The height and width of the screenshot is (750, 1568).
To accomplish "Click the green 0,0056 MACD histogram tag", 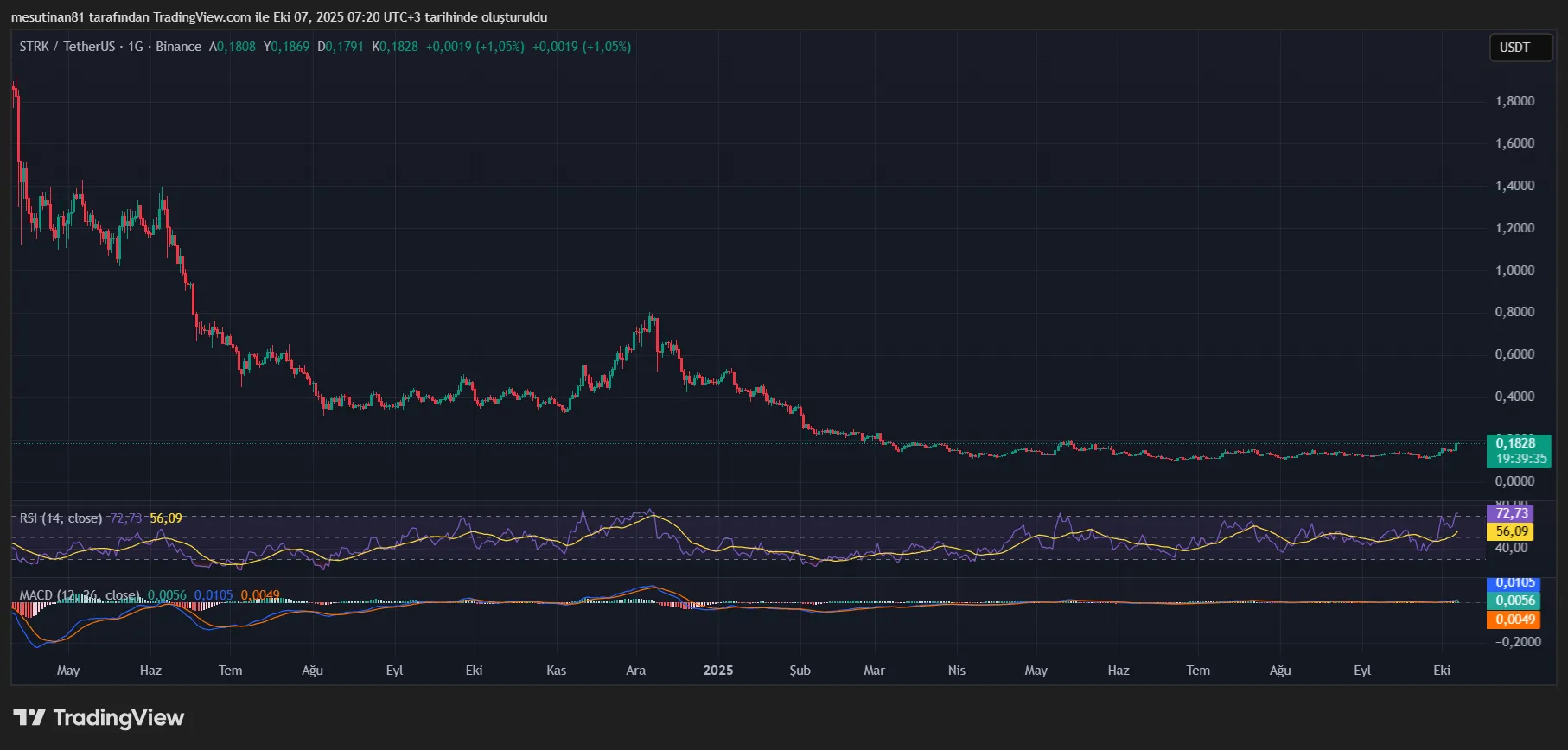I will click(x=1514, y=601).
